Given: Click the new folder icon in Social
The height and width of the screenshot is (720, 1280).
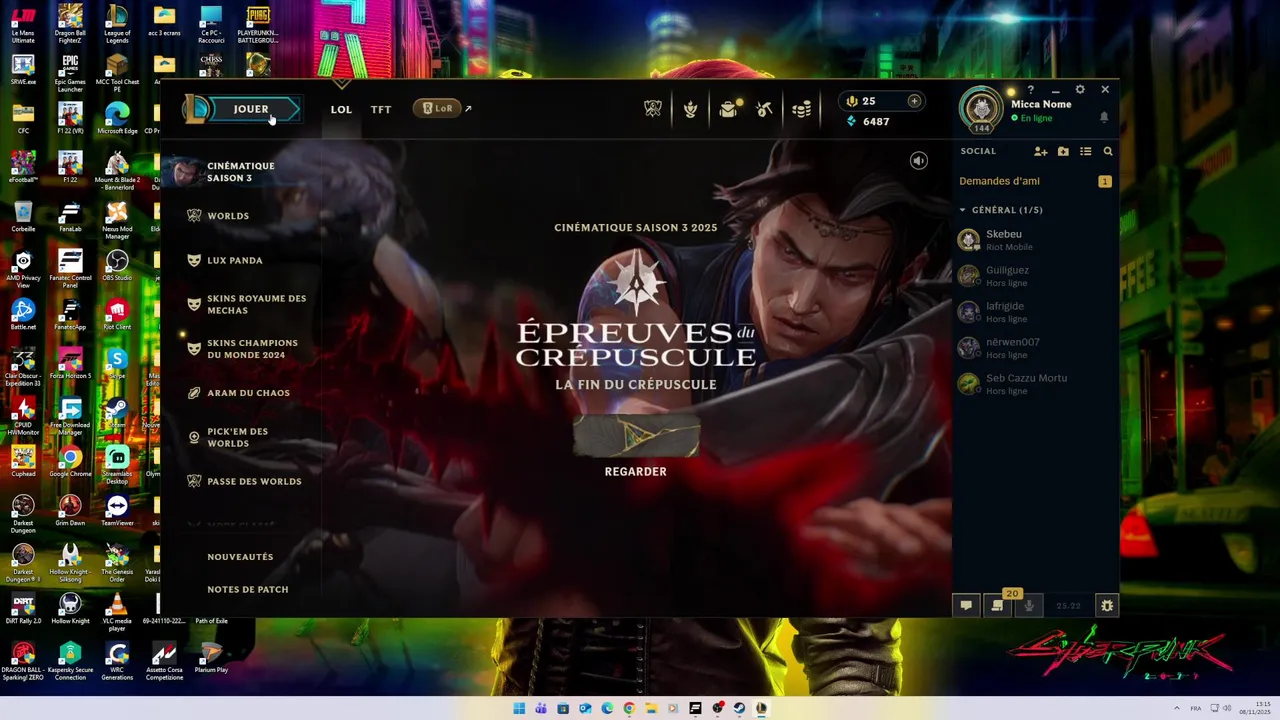Looking at the screenshot, I should click(x=1063, y=151).
